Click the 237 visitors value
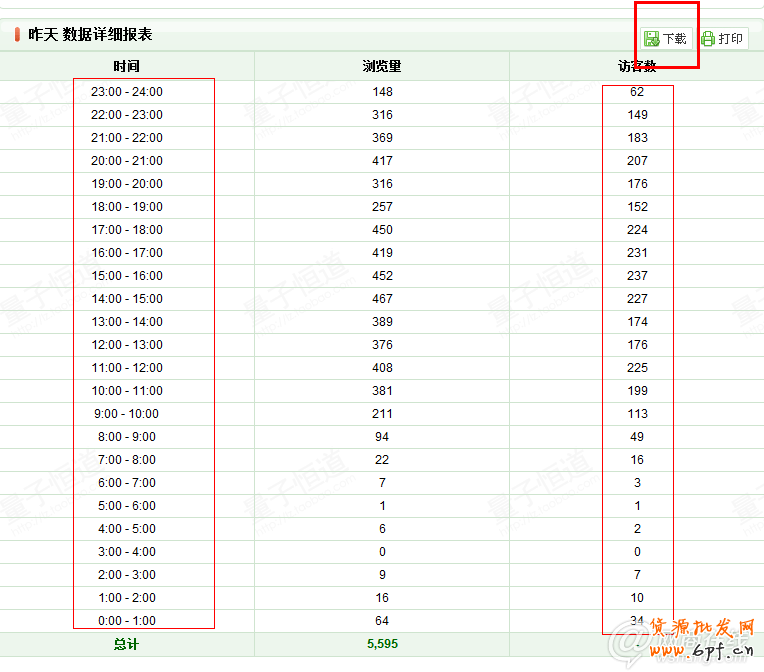This screenshot has width=764, height=672. (637, 276)
